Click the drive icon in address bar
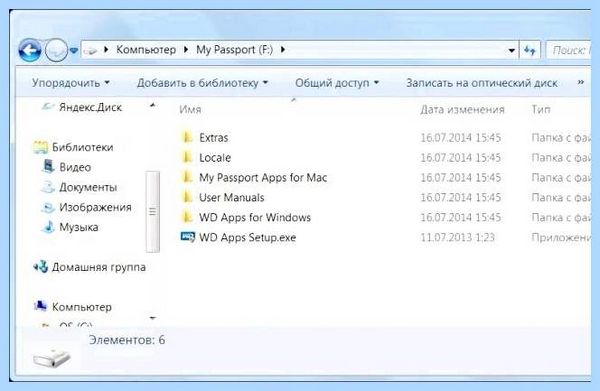The width and height of the screenshot is (600, 391). (90, 50)
